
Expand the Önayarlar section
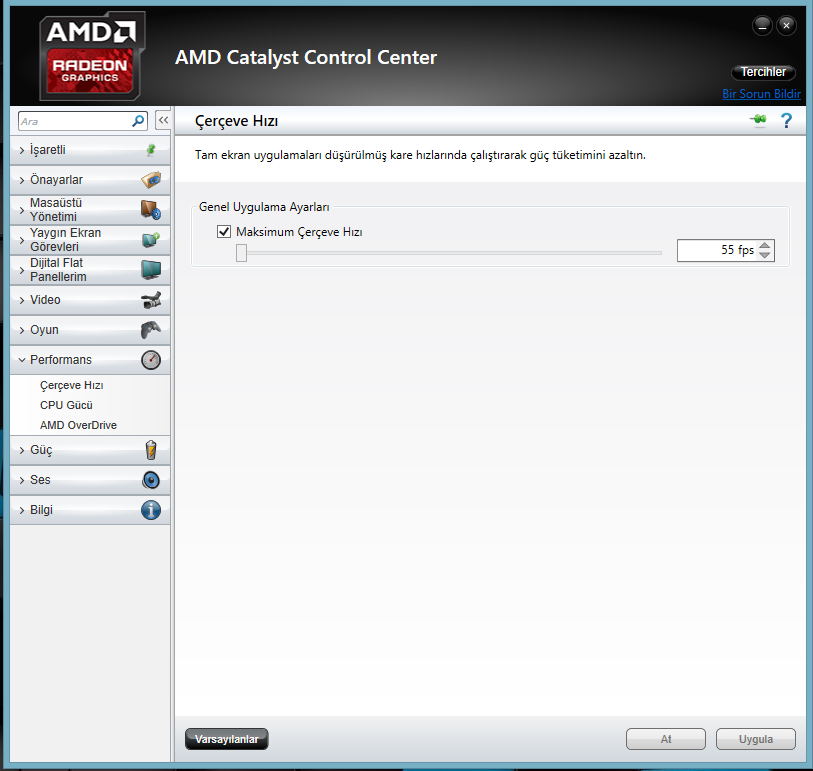(90, 180)
